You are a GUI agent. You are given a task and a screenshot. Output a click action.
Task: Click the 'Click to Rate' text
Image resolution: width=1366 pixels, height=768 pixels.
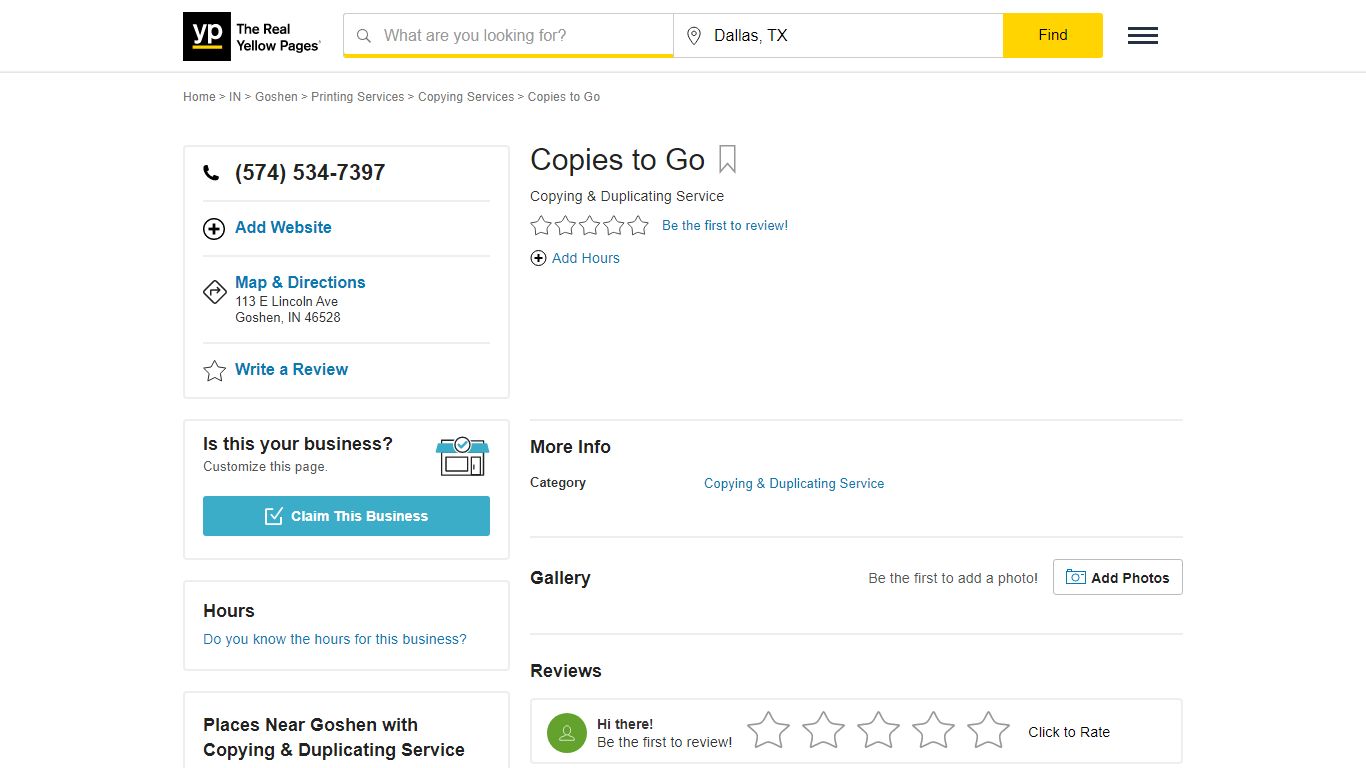(x=1069, y=732)
